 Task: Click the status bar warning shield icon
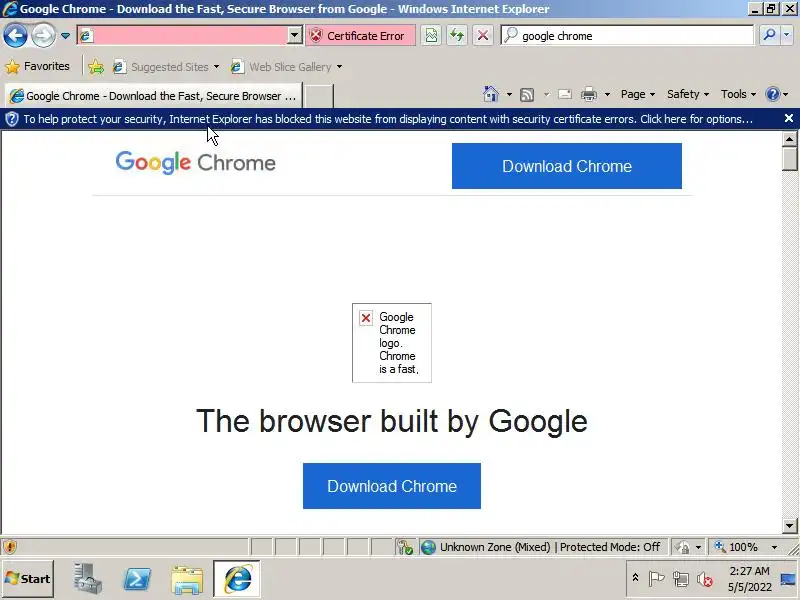[x=10, y=547]
